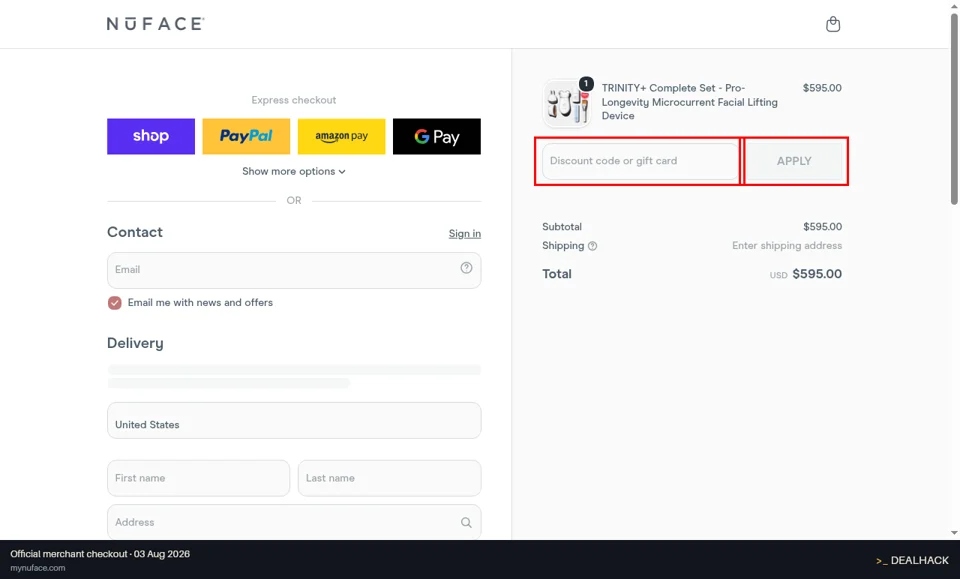Click the scrollbar down arrow
This screenshot has height=579, width=960.
click(954, 533)
